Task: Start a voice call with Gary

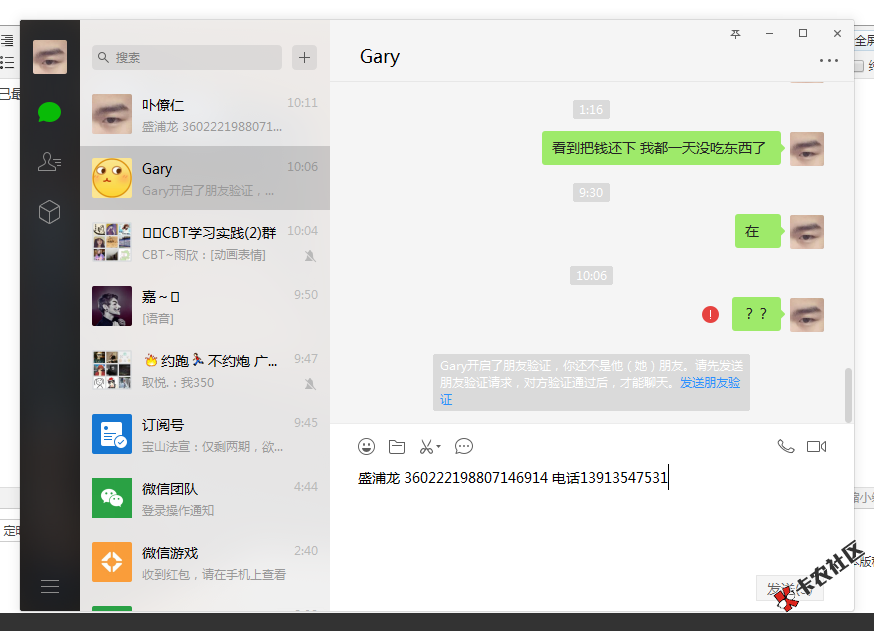Action: [x=786, y=446]
